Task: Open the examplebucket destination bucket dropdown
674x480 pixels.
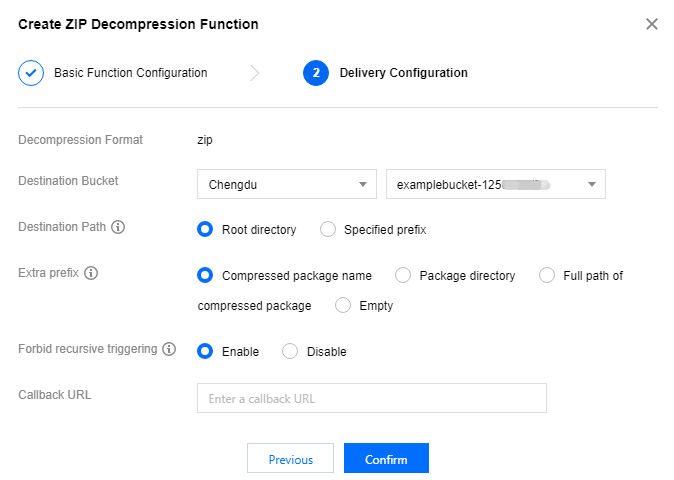Action: point(495,184)
